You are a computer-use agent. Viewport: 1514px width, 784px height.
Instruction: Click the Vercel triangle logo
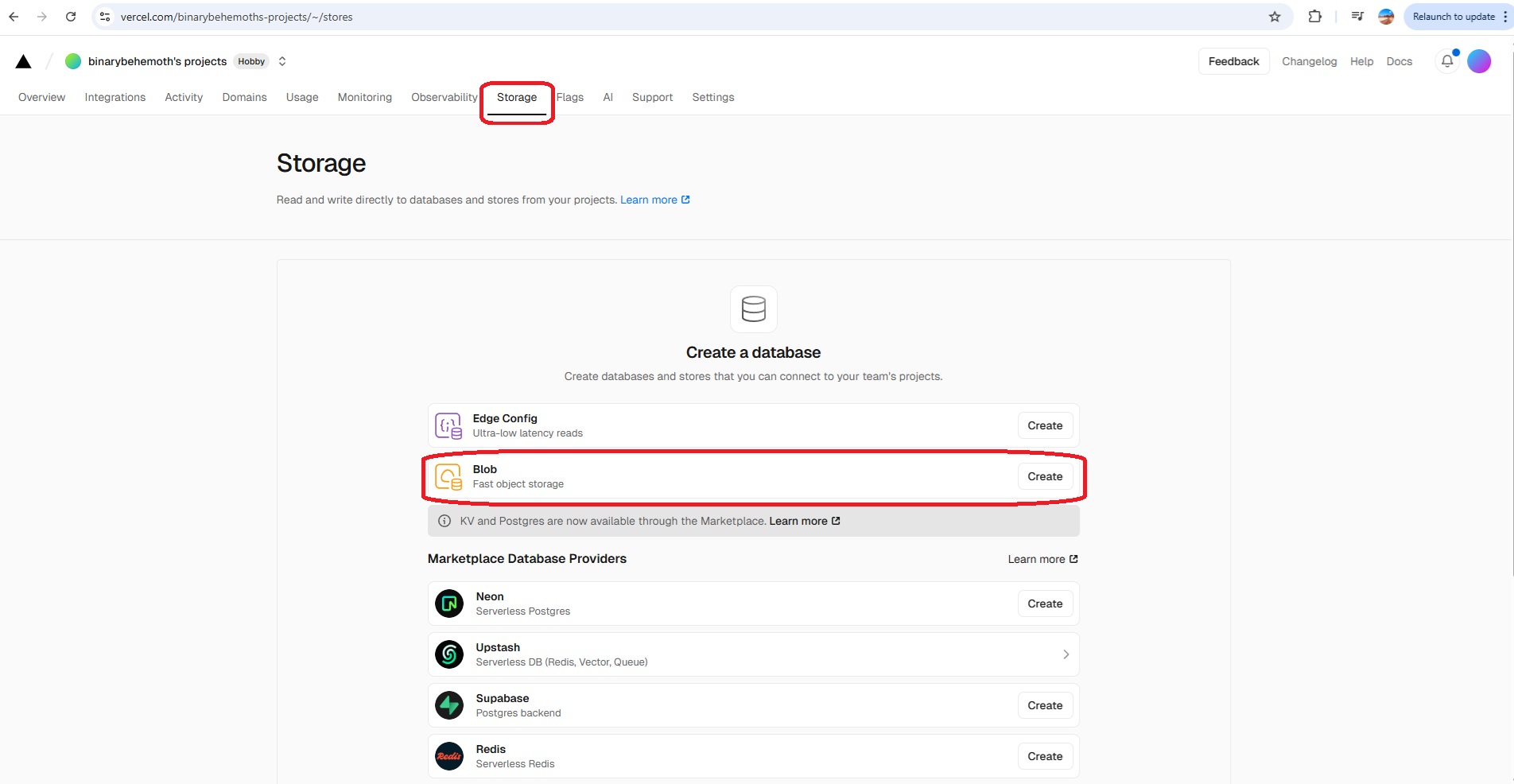coord(24,61)
